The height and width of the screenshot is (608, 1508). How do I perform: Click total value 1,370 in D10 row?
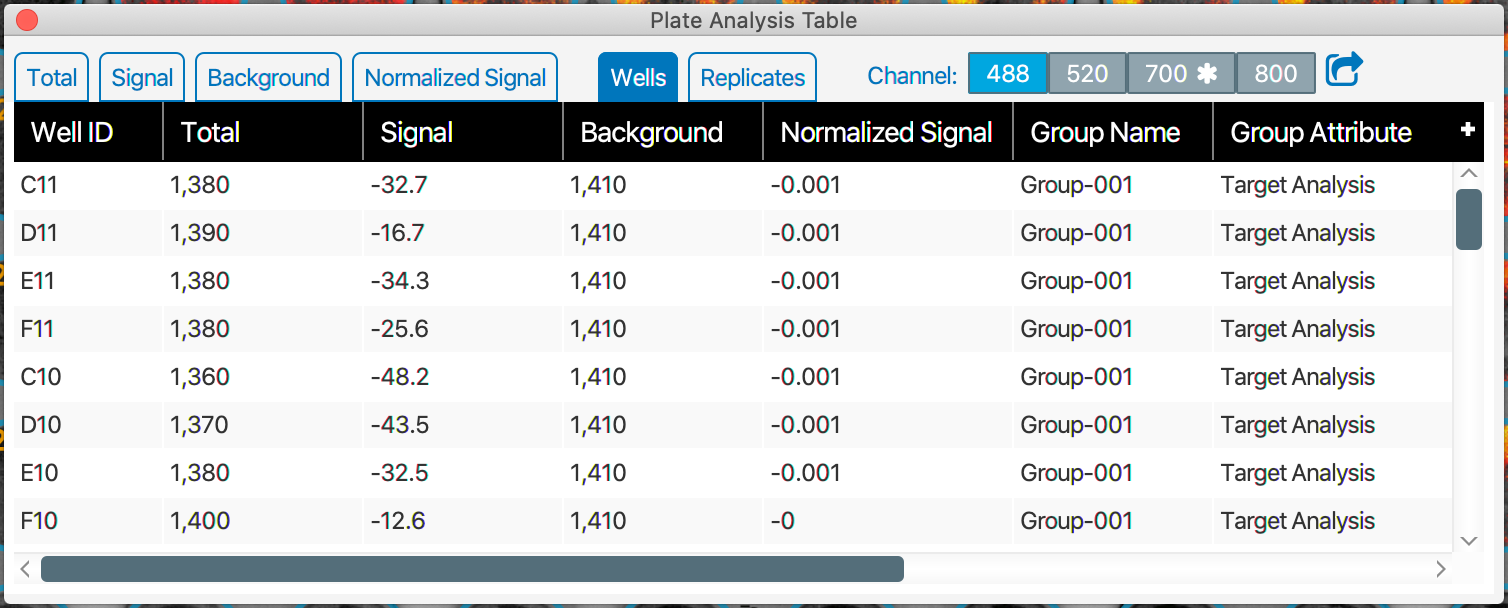(x=200, y=425)
